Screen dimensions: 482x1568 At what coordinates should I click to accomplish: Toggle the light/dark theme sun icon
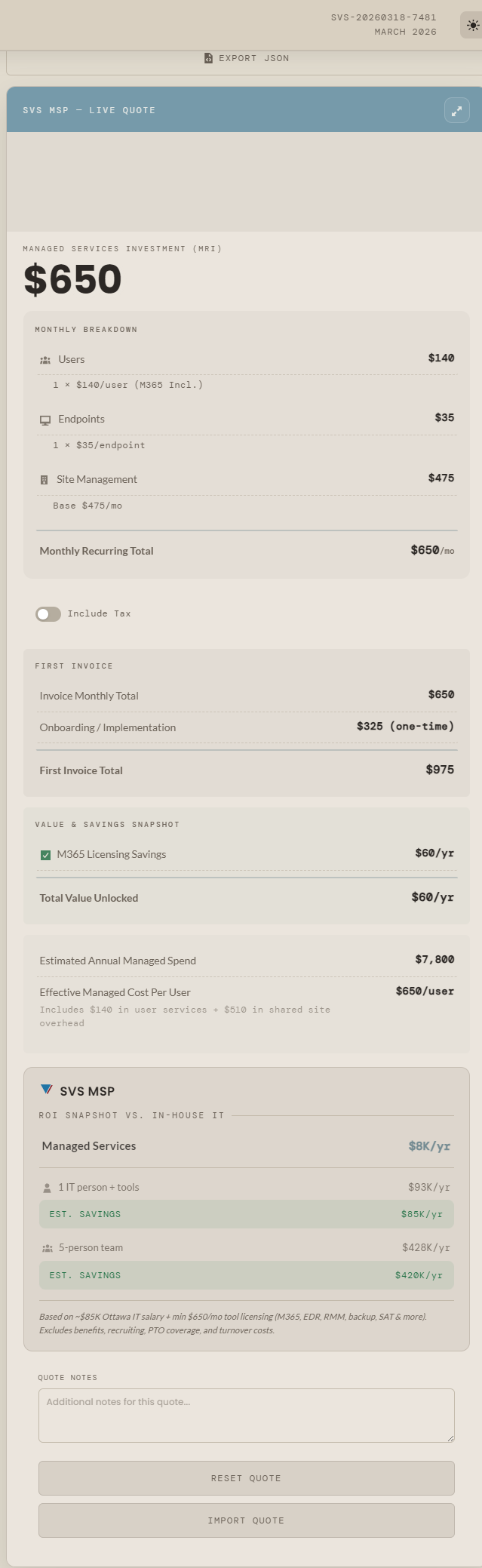point(472,25)
